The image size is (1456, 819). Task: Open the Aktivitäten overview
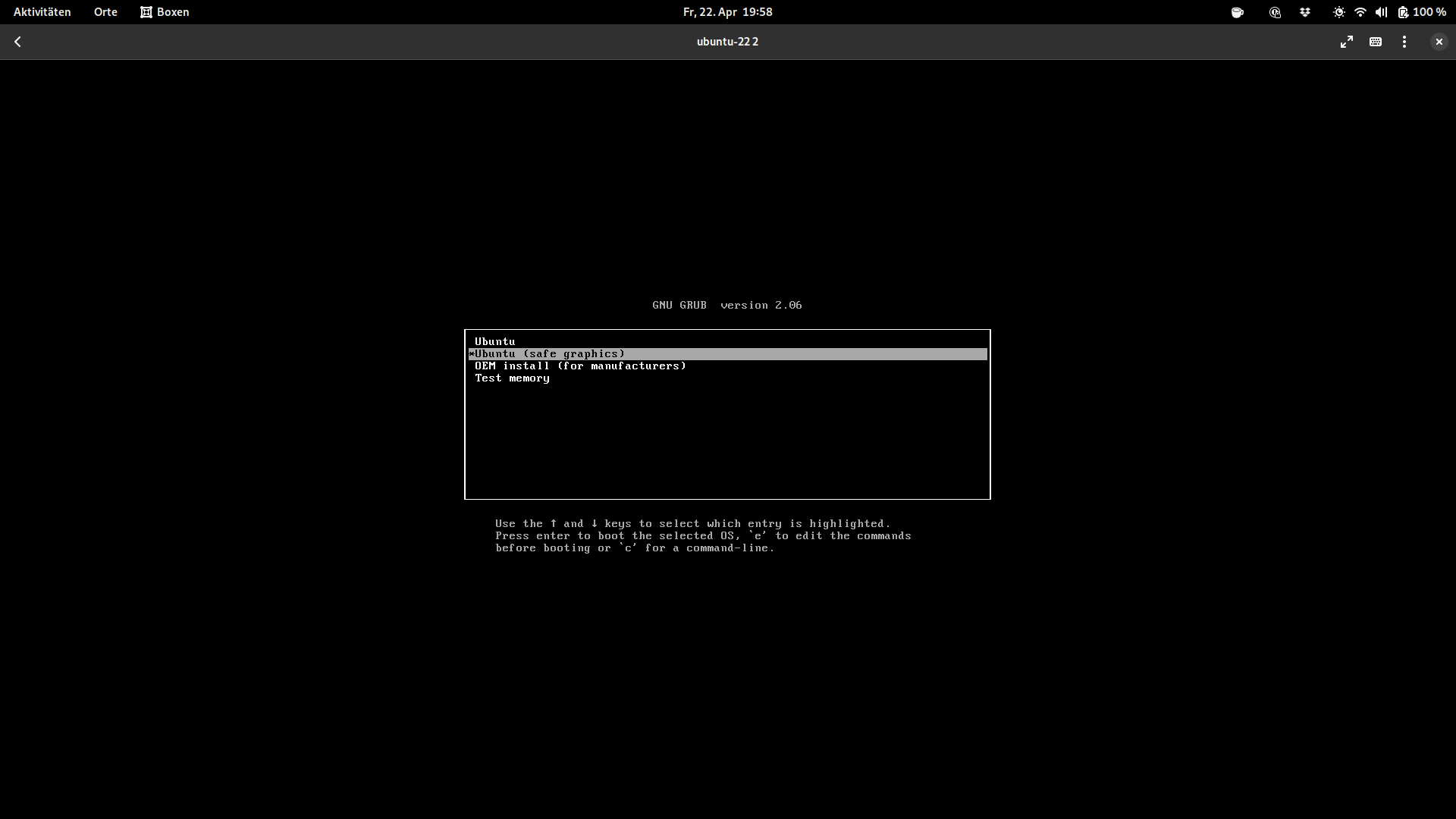(42, 12)
